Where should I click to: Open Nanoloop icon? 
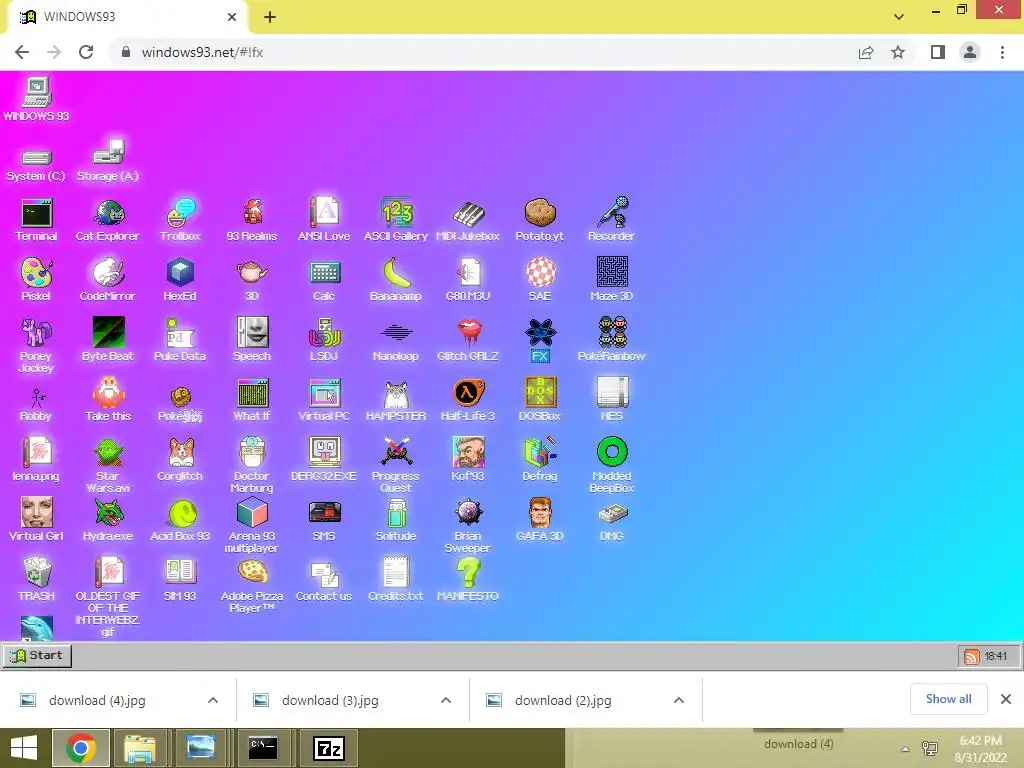point(396,340)
